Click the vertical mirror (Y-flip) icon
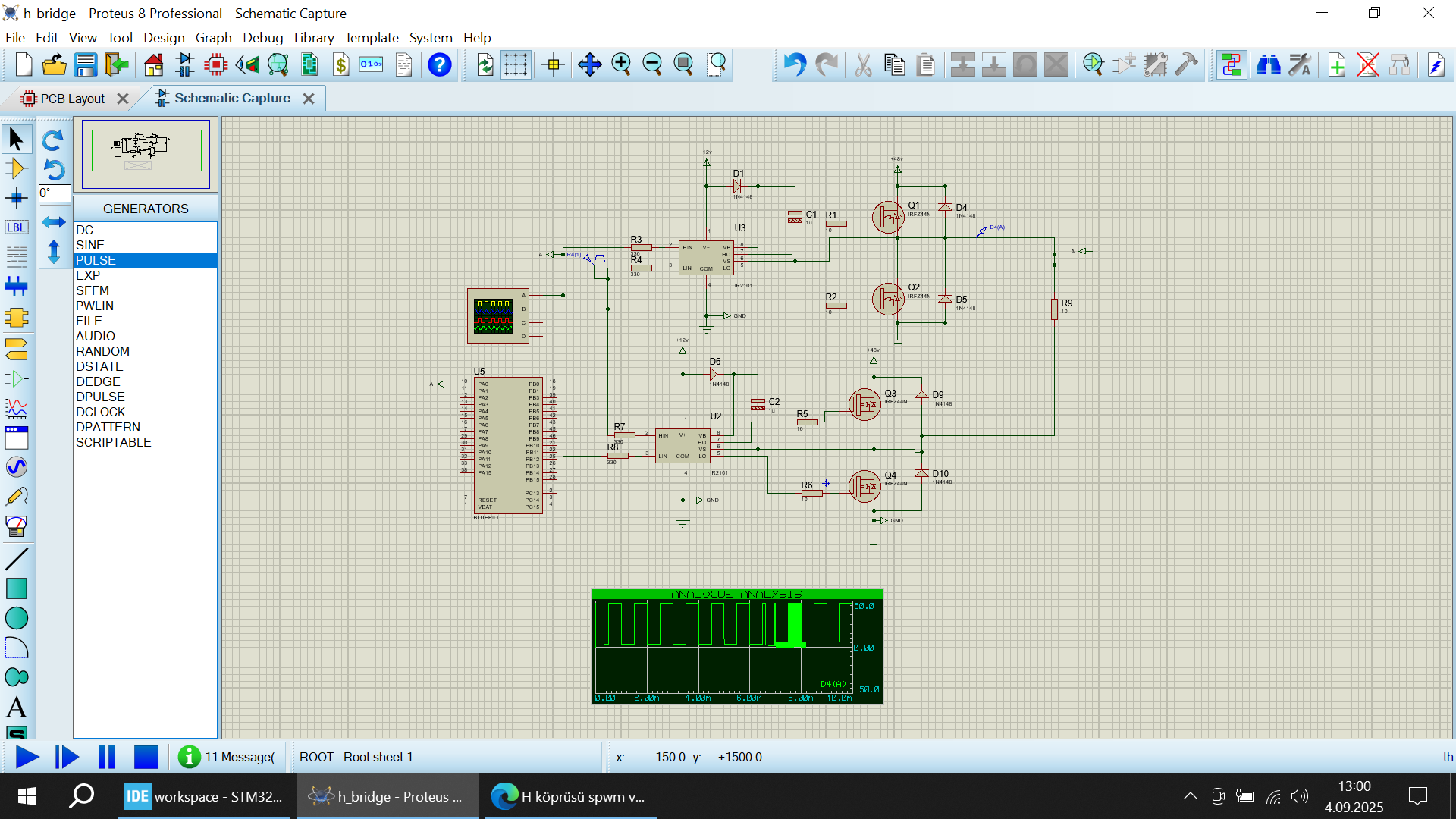Screen dimensions: 1456x819 coord(53,251)
